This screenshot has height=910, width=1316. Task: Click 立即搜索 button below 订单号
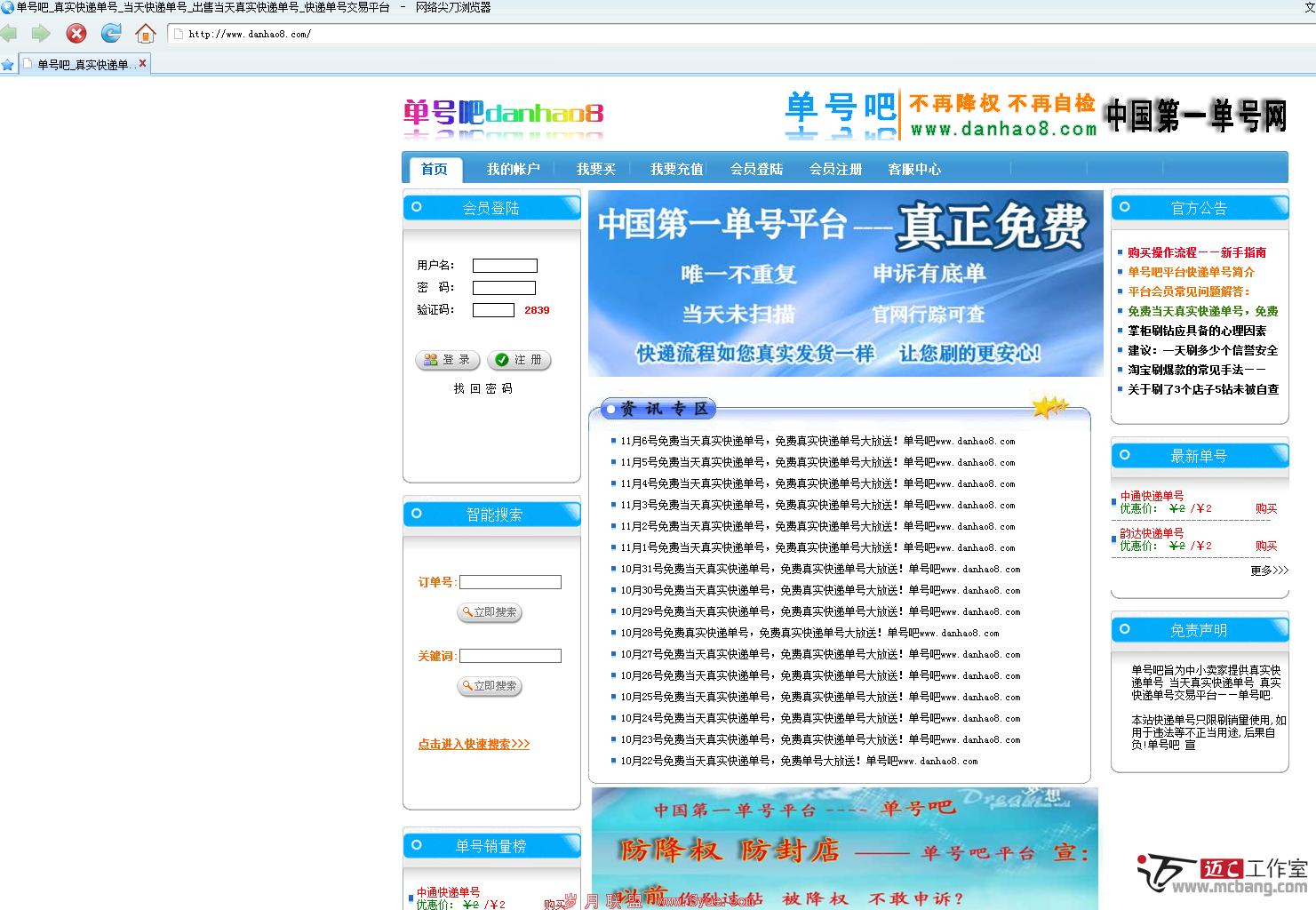490,612
